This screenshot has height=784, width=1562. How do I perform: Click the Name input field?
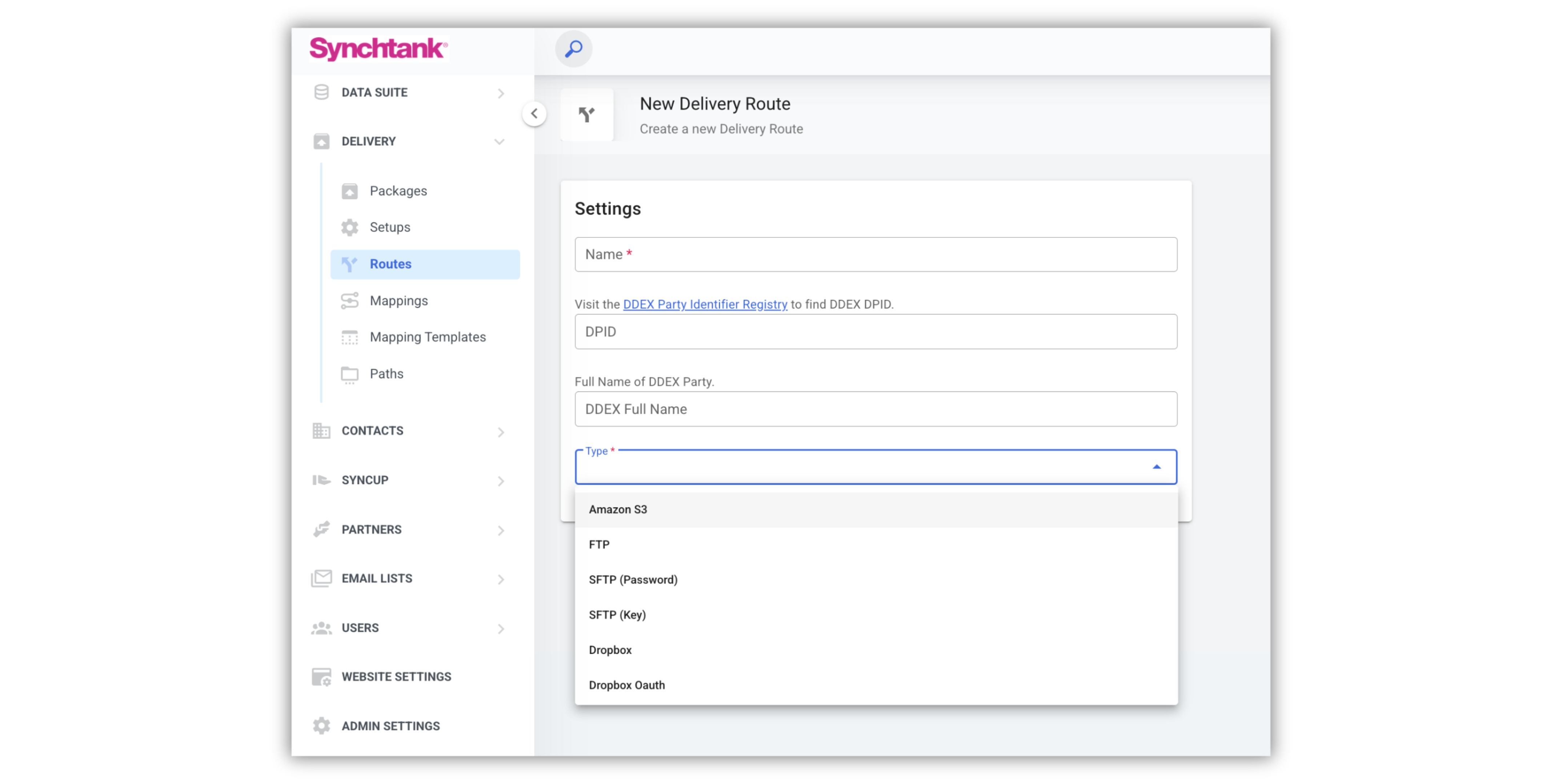click(876, 254)
